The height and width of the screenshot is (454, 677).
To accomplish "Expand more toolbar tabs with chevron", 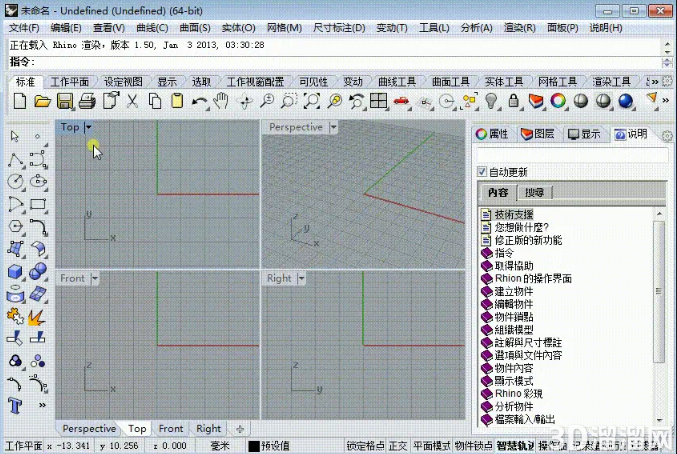I will click(655, 82).
